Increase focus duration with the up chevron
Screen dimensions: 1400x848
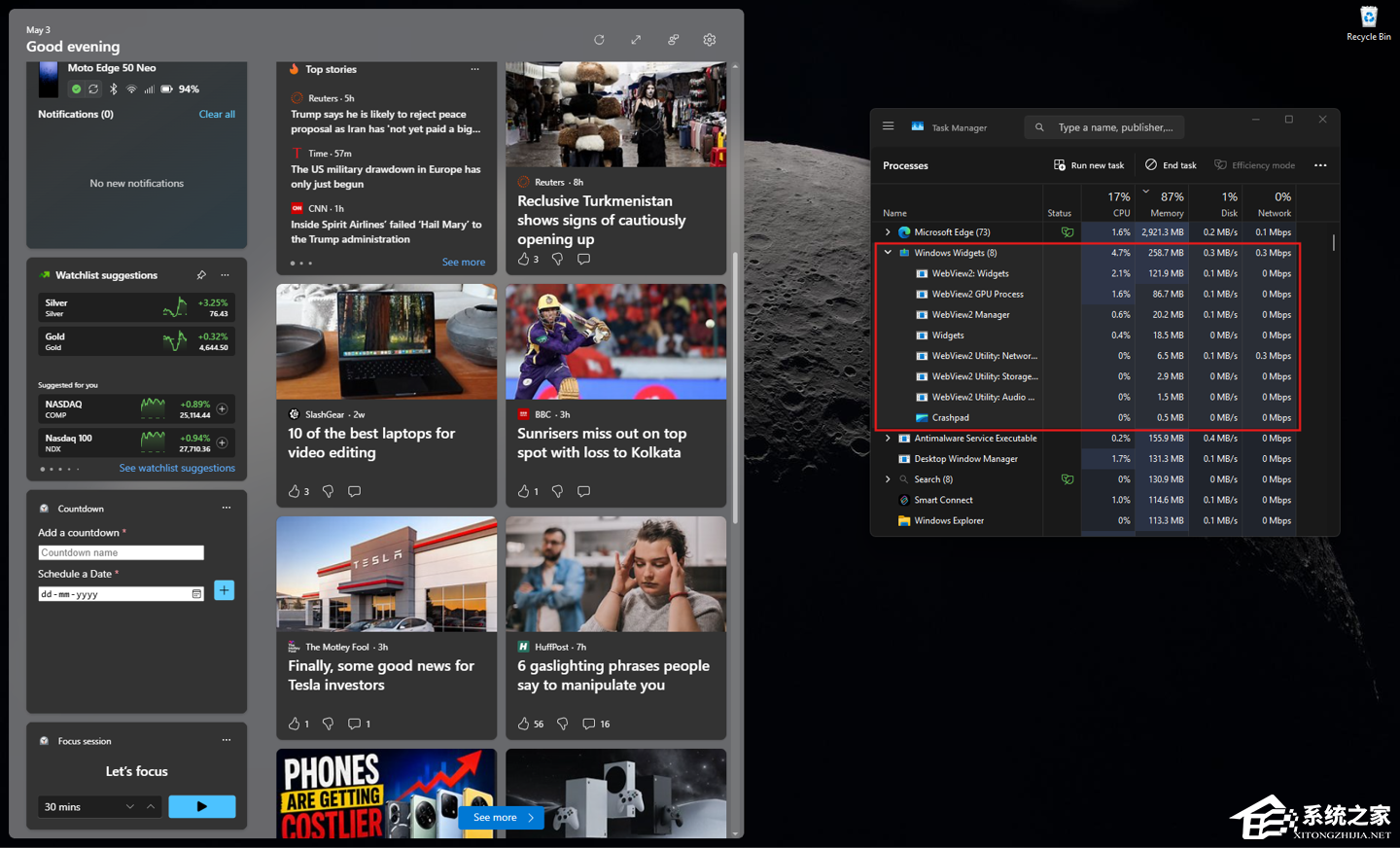point(151,806)
